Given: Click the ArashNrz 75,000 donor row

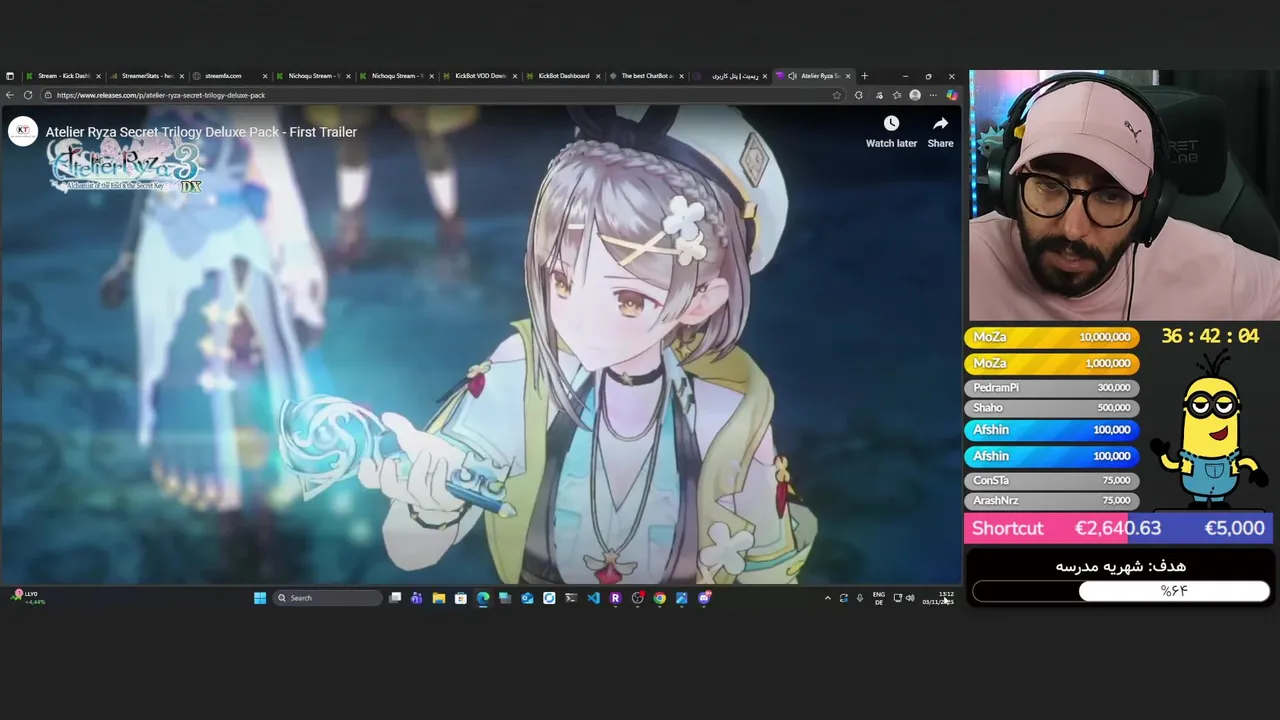Looking at the screenshot, I should coord(1051,500).
